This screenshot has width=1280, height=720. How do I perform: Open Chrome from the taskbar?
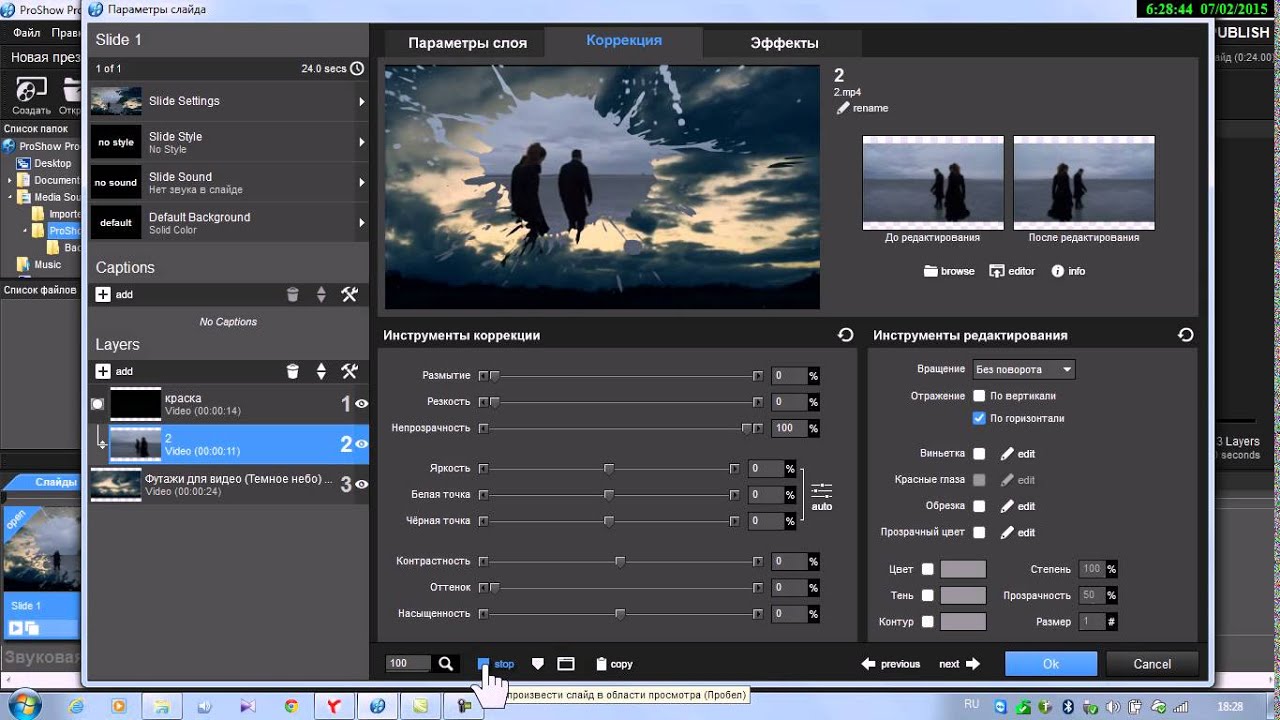click(x=290, y=706)
